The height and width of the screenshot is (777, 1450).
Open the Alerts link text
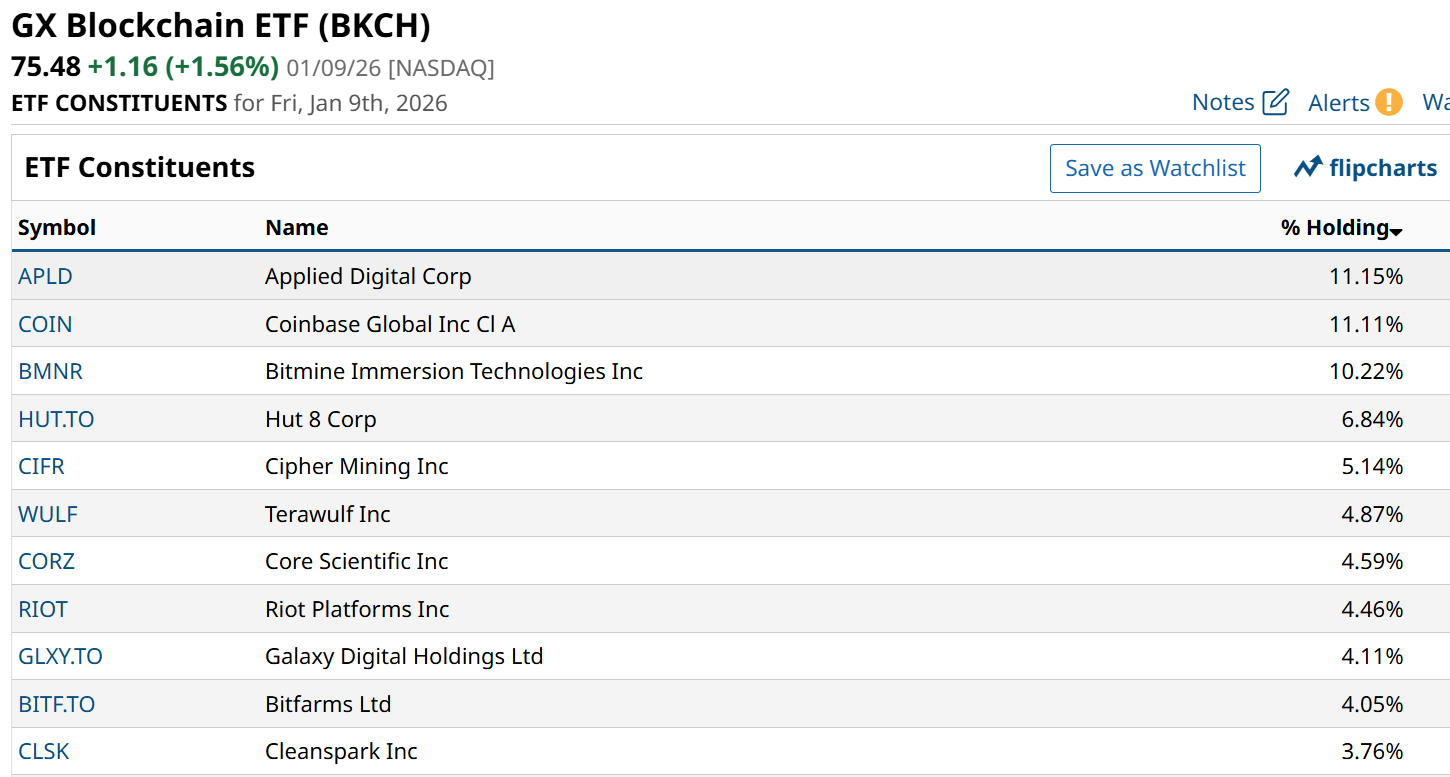pyautogui.click(x=1338, y=103)
